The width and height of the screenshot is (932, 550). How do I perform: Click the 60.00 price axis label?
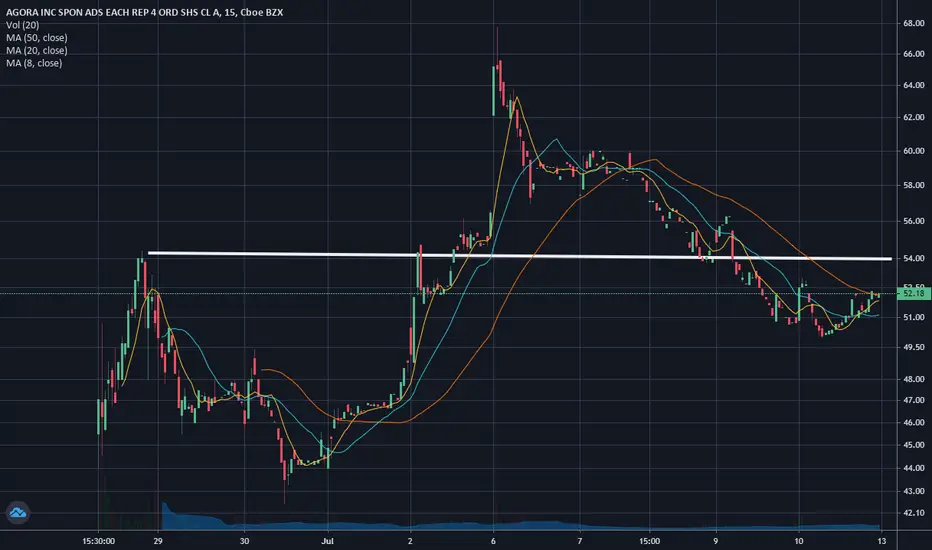point(914,151)
